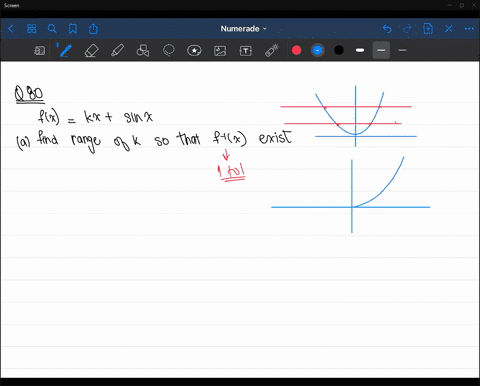Viewport: 480px width, 386px height.
Task: Choose the blue pen color
Action: coord(318,50)
